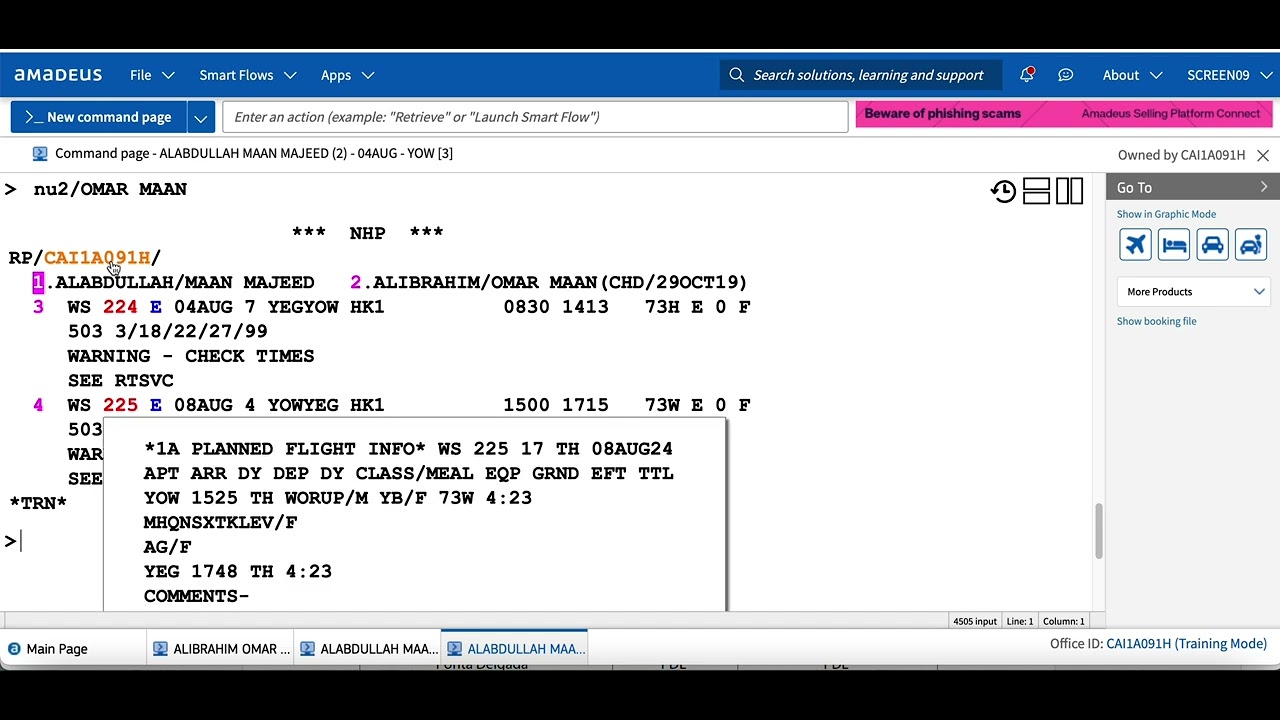This screenshot has height=720, width=1280.
Task: Switch to ALIBRAHIM OMAR tab
Action: point(220,649)
